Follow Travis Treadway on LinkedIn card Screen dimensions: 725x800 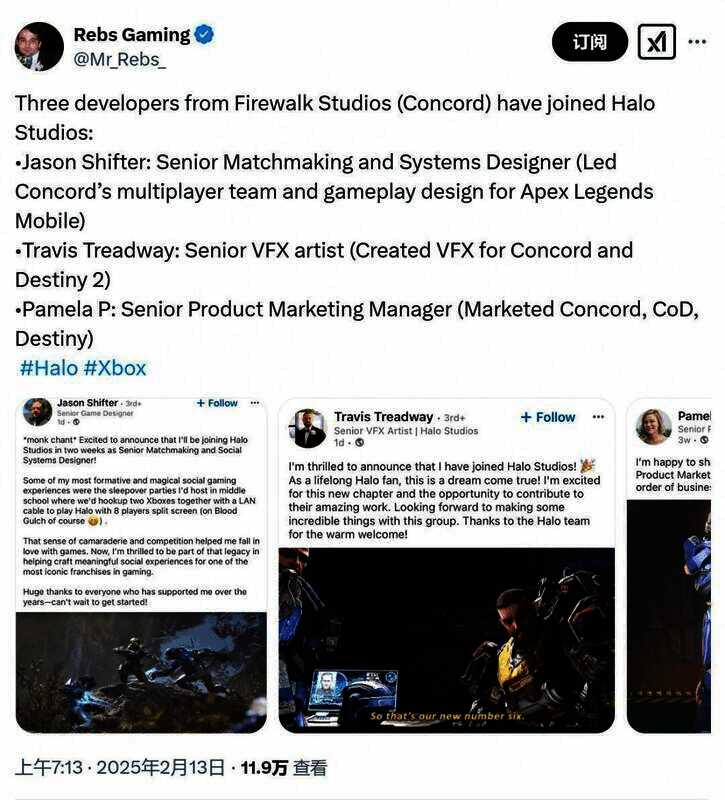click(547, 417)
